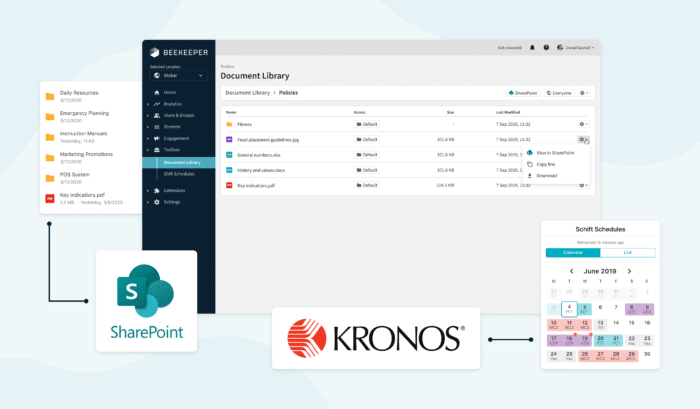Select June 4 on the calendar

click(569, 310)
